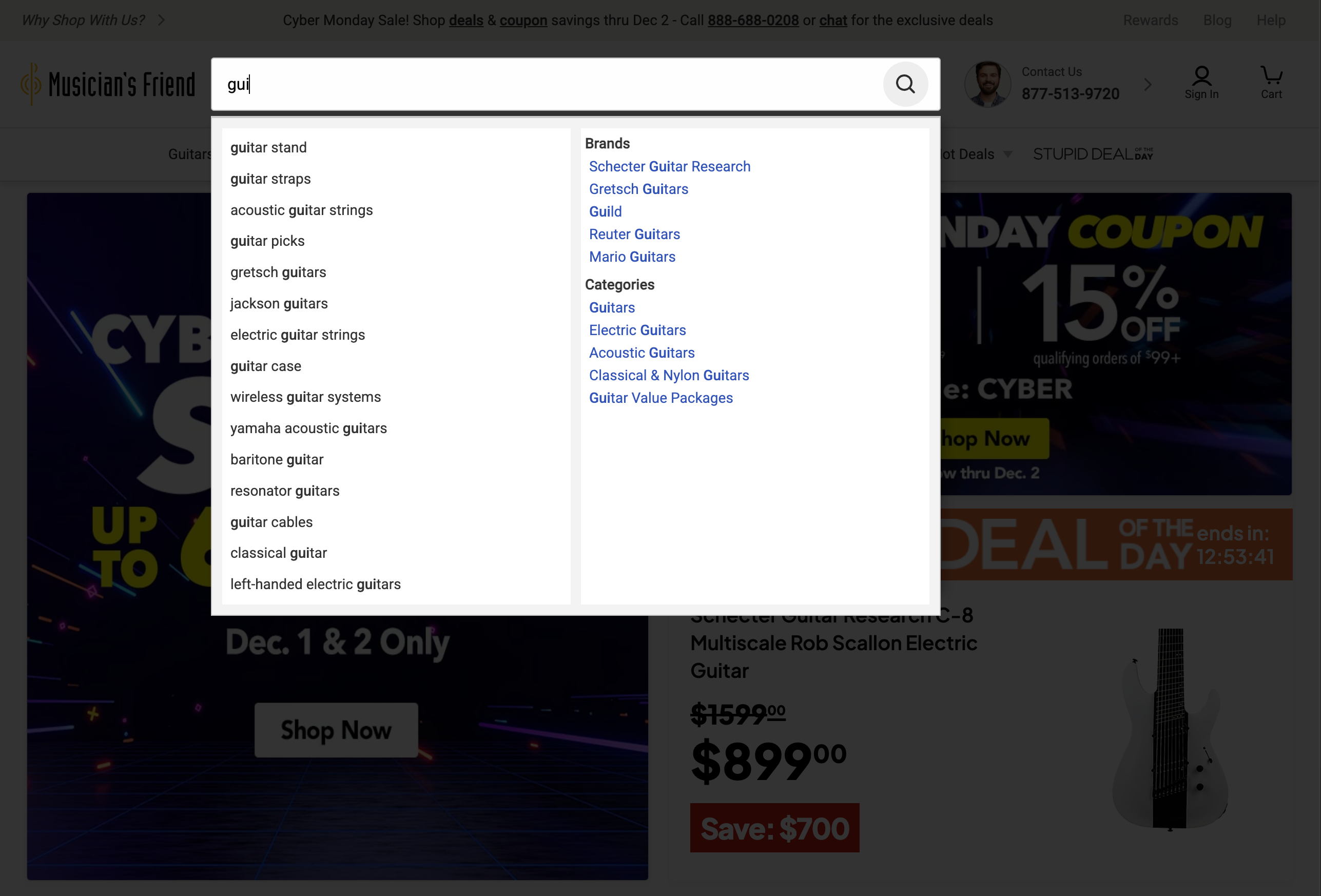This screenshot has width=1321, height=896.
Task: Browse the 'Electric Guitars' category
Action: pos(637,330)
